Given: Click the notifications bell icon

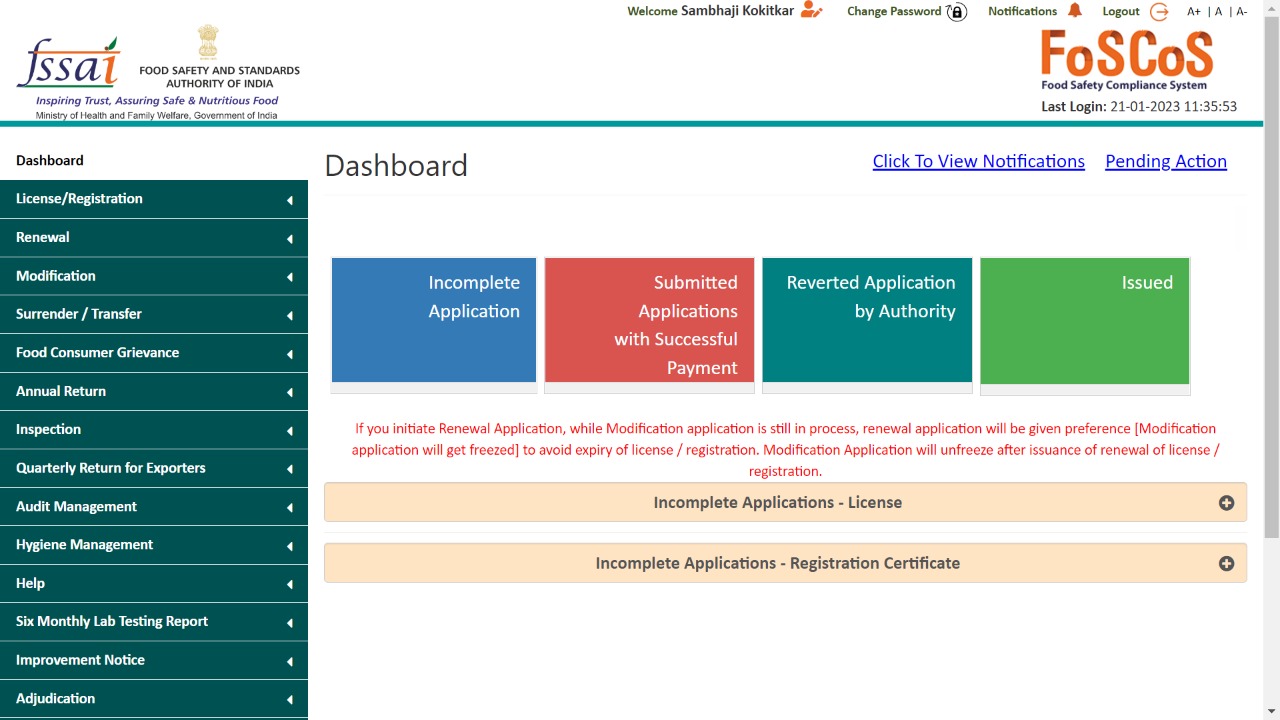Looking at the screenshot, I should tap(1075, 10).
